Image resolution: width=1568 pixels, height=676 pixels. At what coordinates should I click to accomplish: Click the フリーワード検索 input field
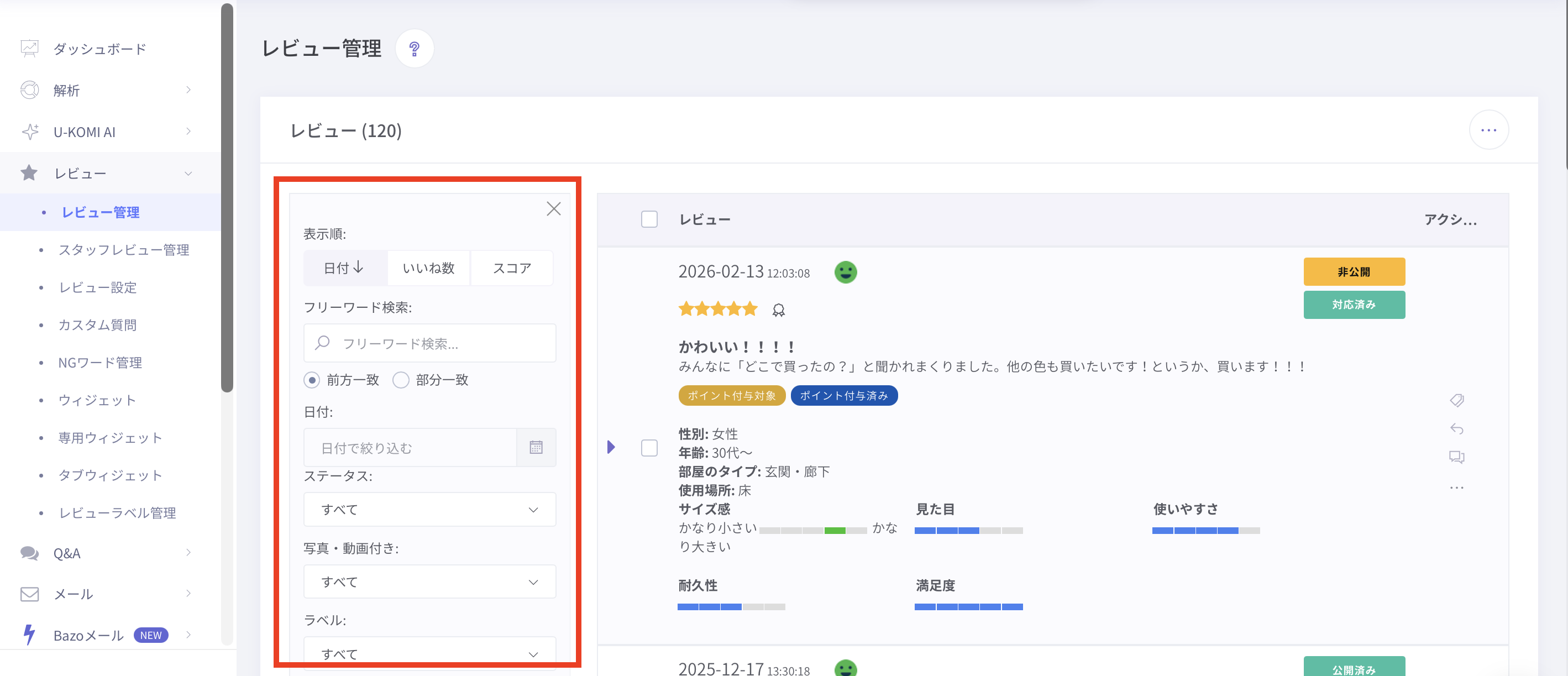point(438,343)
